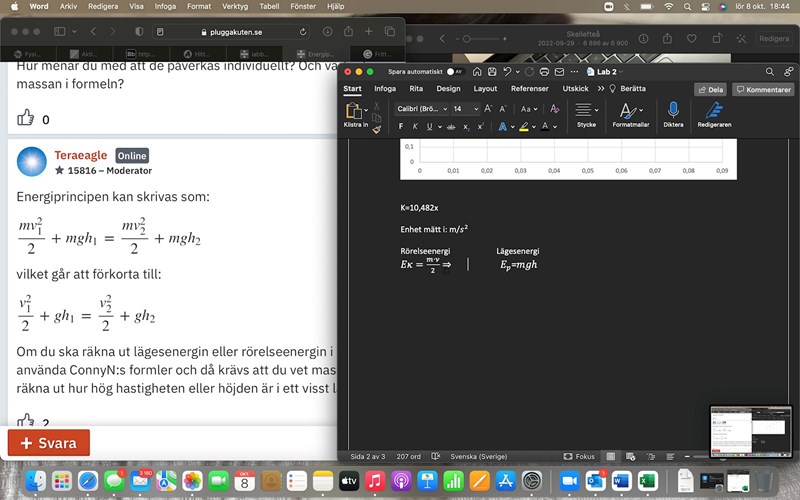This screenshot has height=500, width=800.
Task: Open the Referenser ribbon tab
Action: tap(529, 89)
